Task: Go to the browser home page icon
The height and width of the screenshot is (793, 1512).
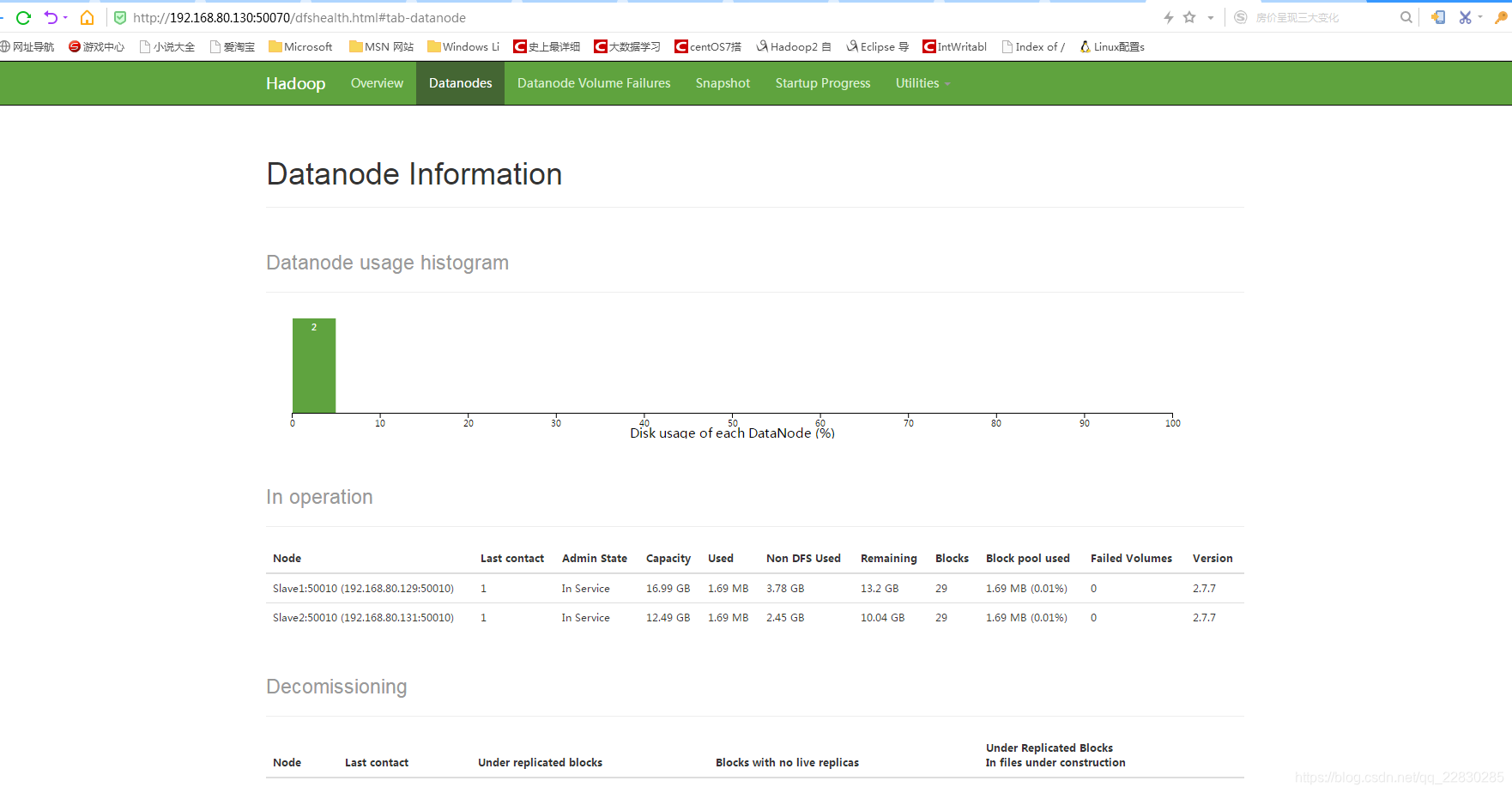Action: click(x=87, y=17)
